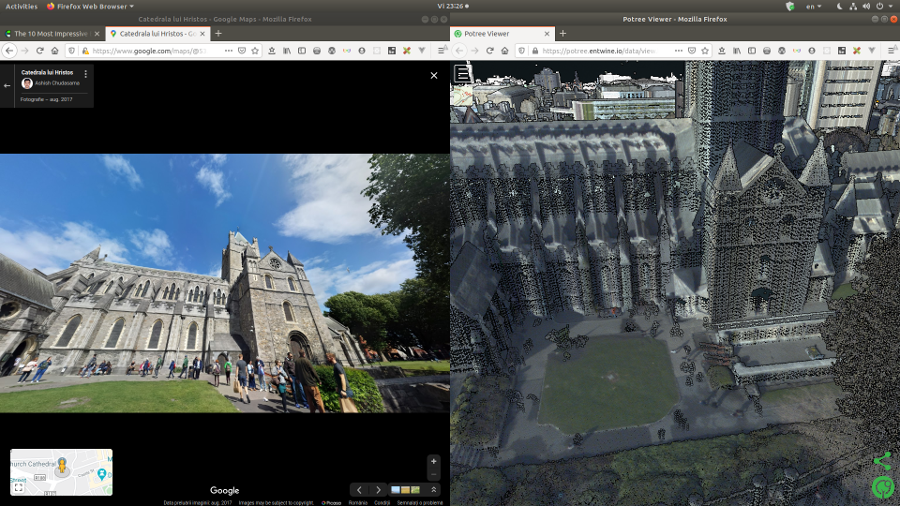
Task: Open the Library icon in the Google Maps window toolbar
Action: point(286,50)
